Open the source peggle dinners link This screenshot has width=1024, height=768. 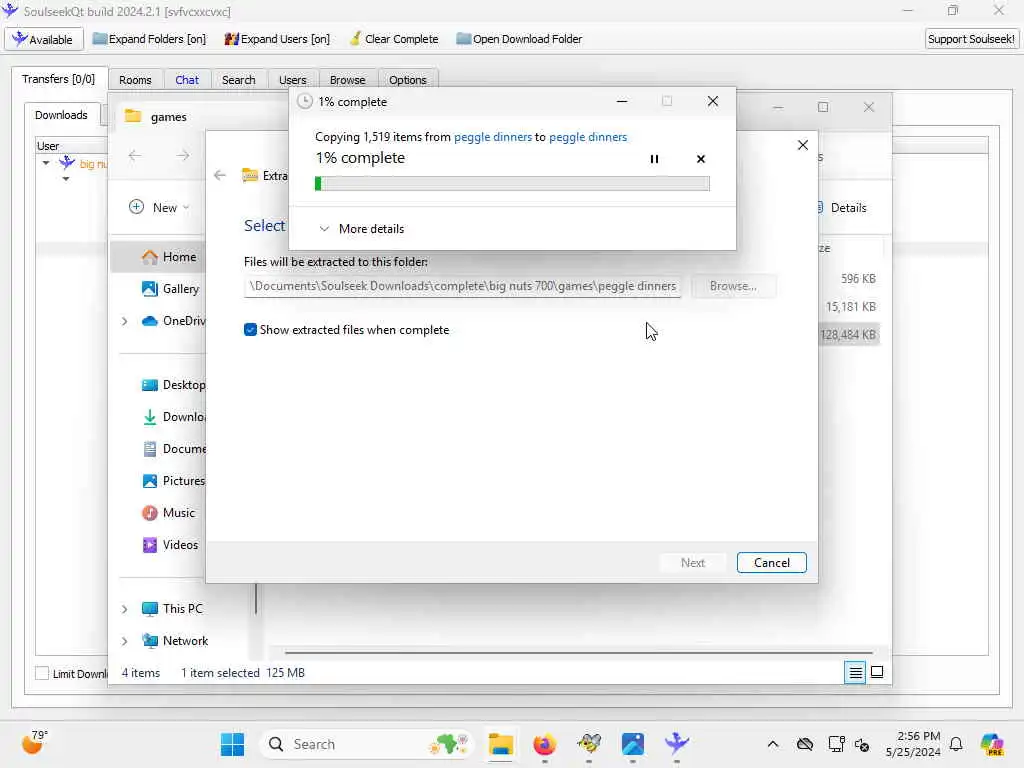[x=492, y=136]
